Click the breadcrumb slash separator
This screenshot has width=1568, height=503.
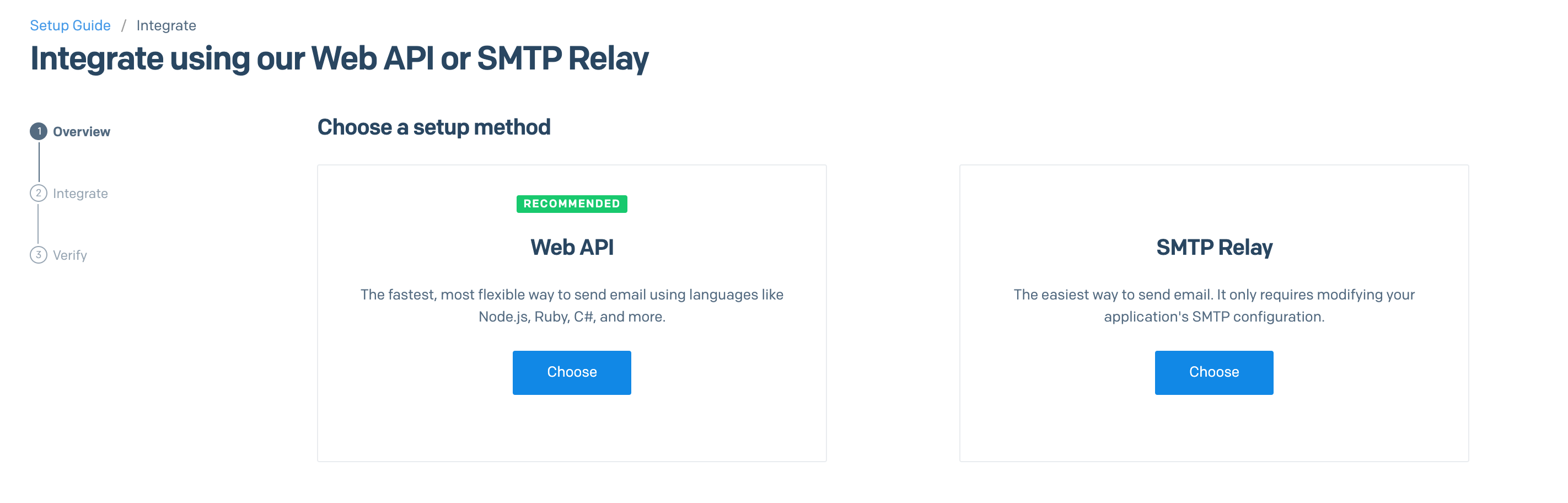point(123,25)
